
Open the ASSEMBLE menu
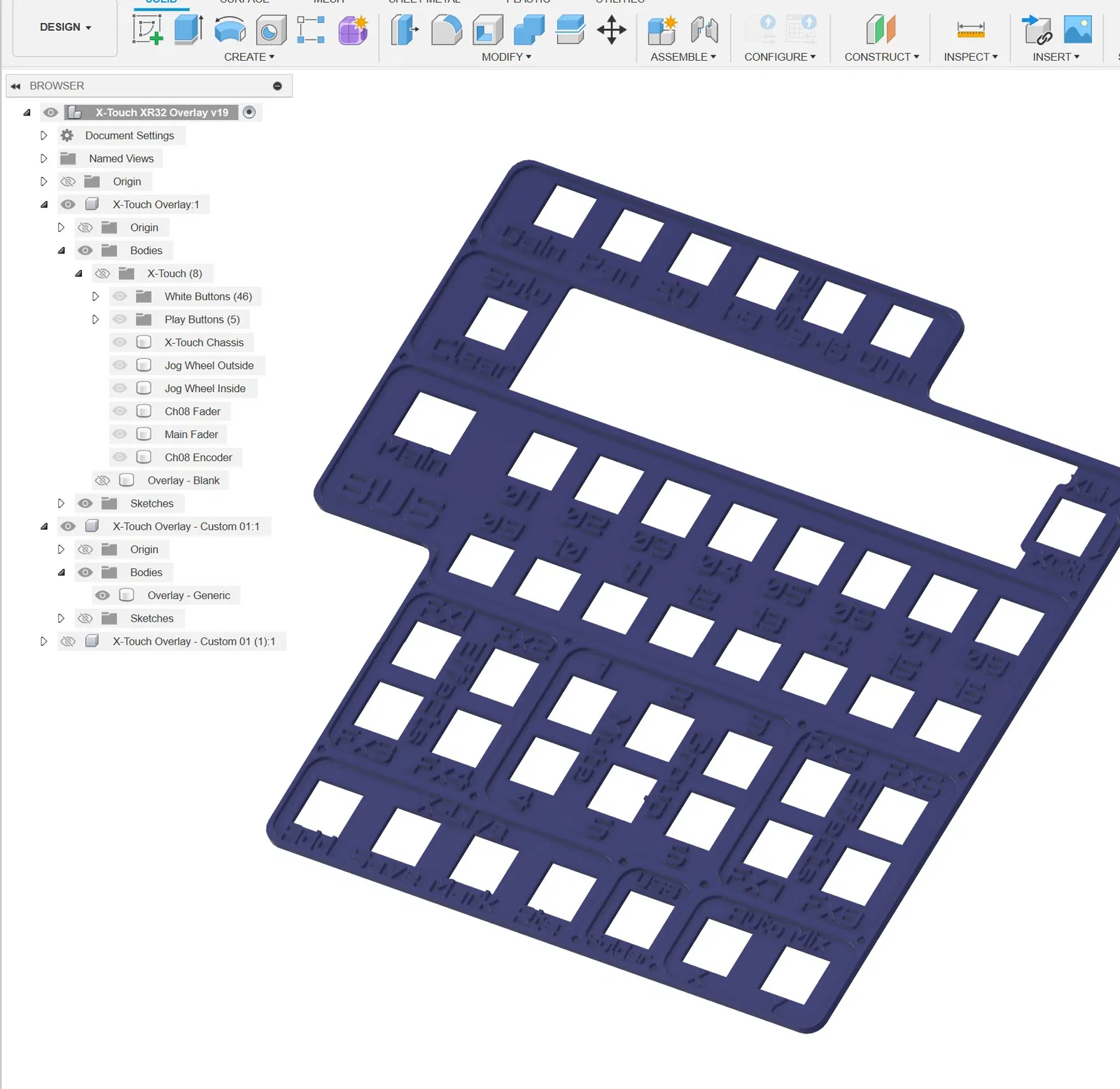coord(683,57)
